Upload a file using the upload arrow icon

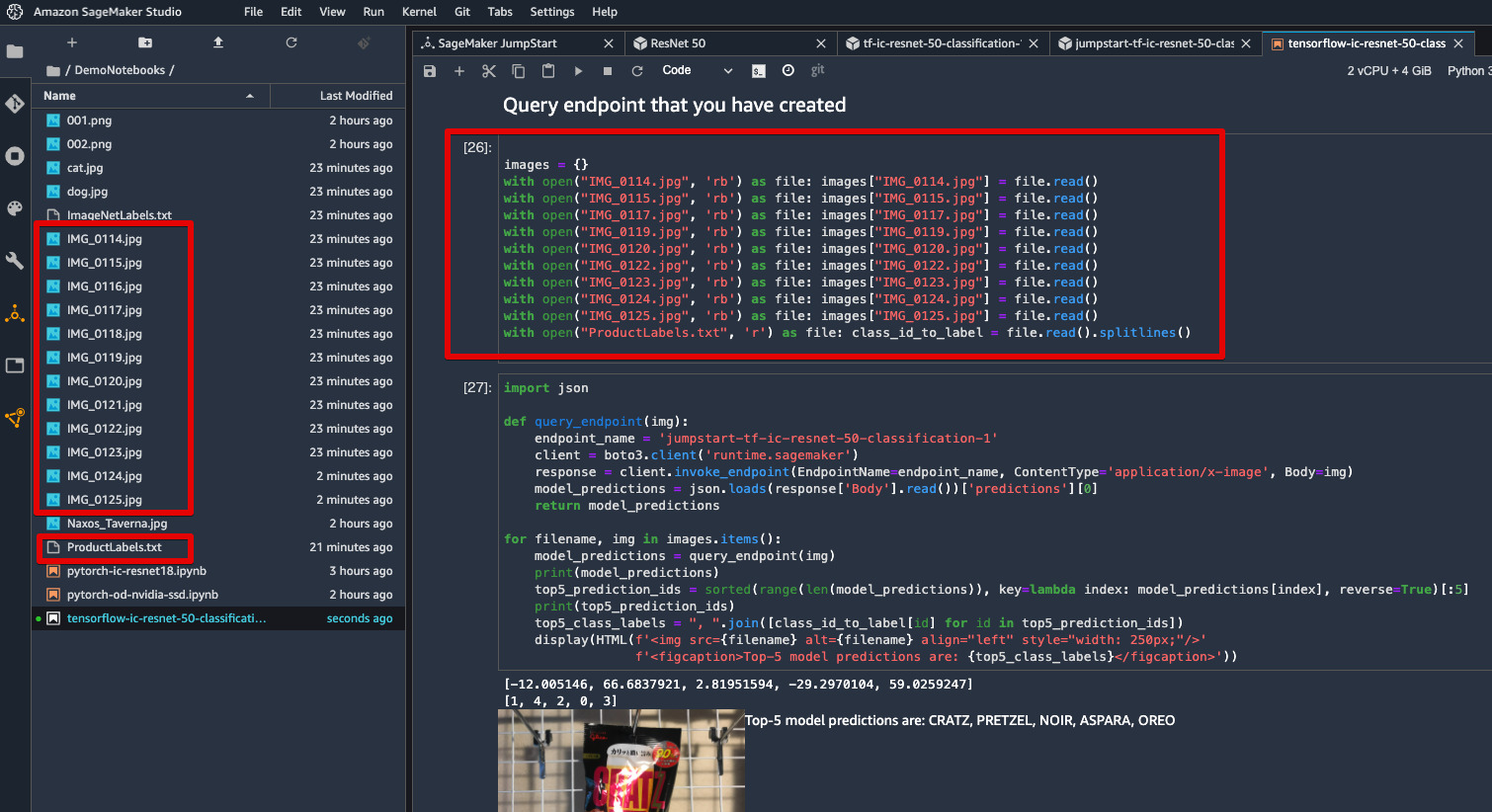218,42
